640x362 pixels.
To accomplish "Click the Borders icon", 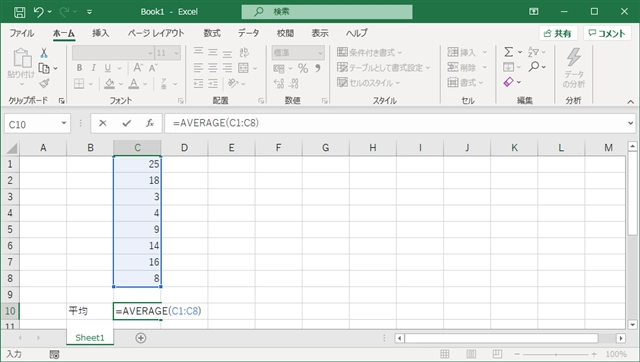I will (79, 84).
